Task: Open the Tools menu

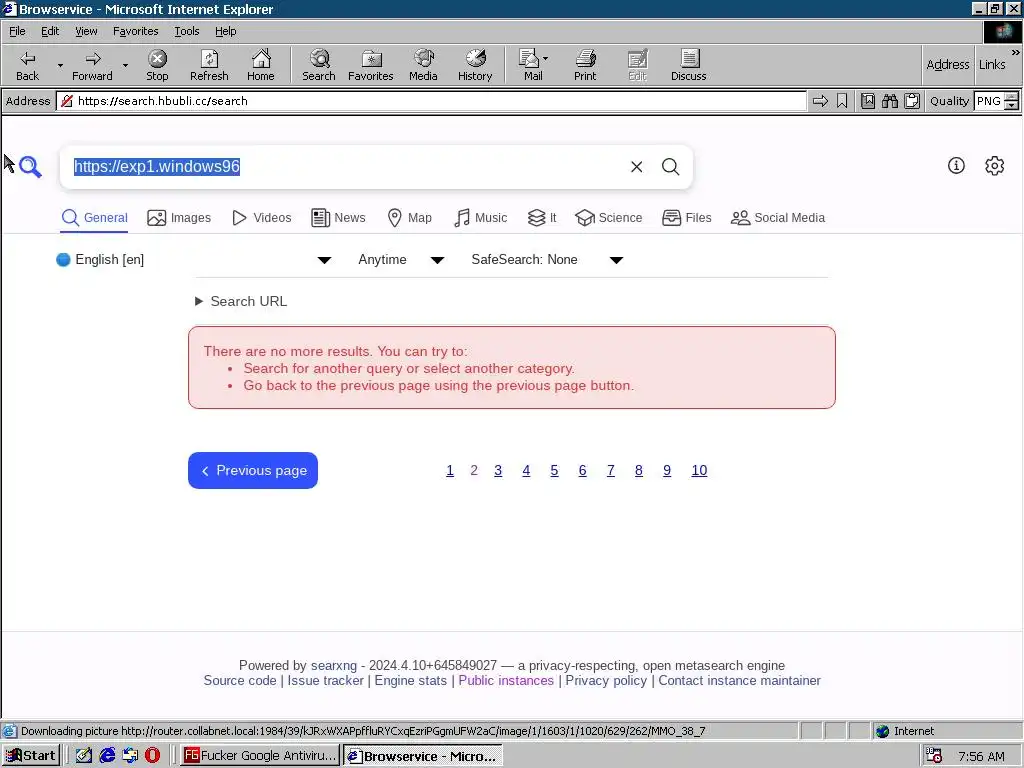Action: click(186, 31)
